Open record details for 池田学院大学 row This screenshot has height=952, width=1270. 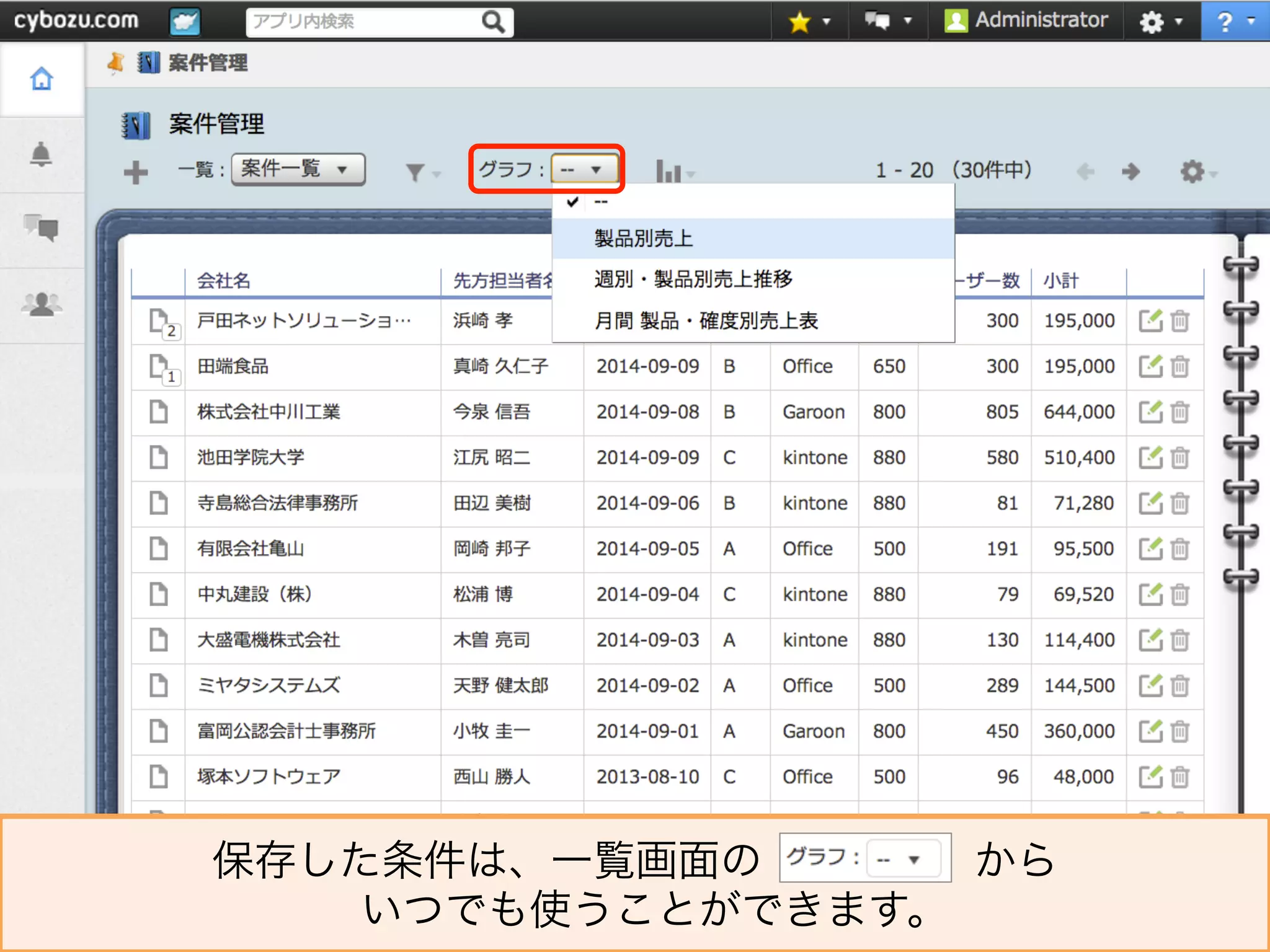click(x=159, y=457)
